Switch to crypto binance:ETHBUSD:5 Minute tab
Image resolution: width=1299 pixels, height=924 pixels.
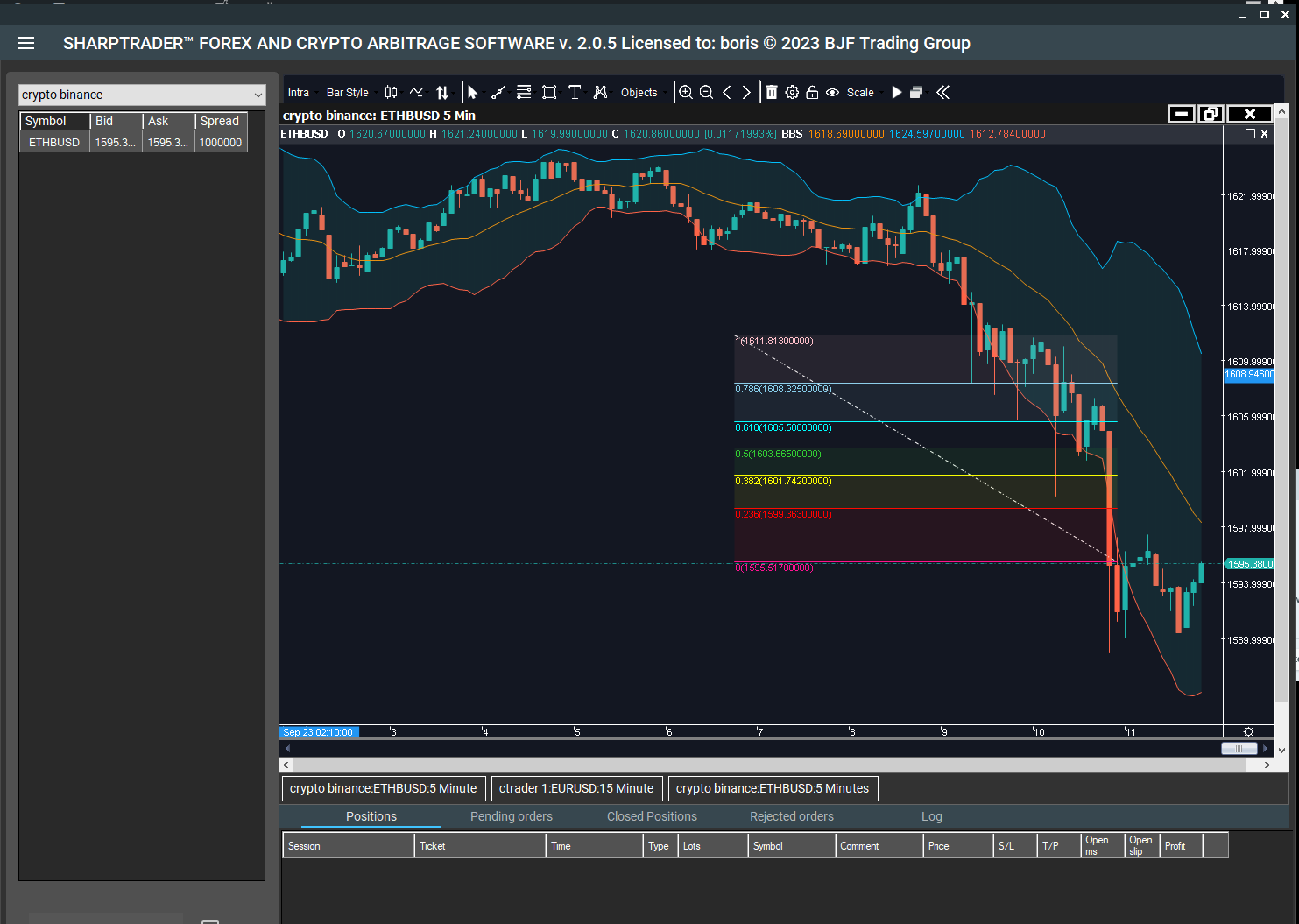click(x=384, y=788)
